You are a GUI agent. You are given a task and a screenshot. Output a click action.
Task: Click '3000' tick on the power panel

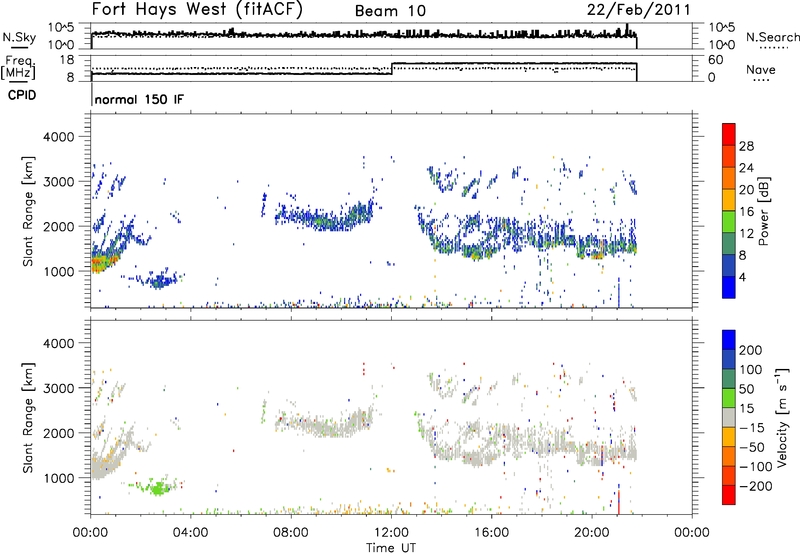(59, 182)
